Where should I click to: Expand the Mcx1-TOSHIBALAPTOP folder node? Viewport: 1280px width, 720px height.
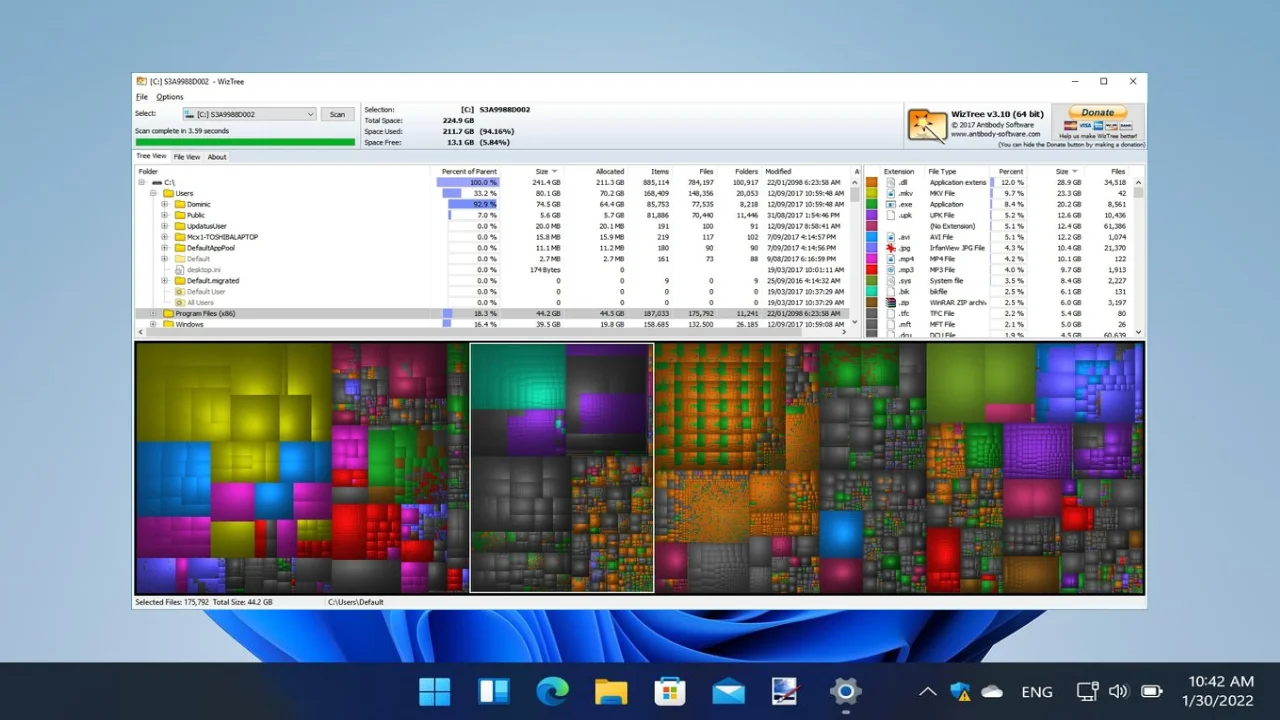[165, 237]
